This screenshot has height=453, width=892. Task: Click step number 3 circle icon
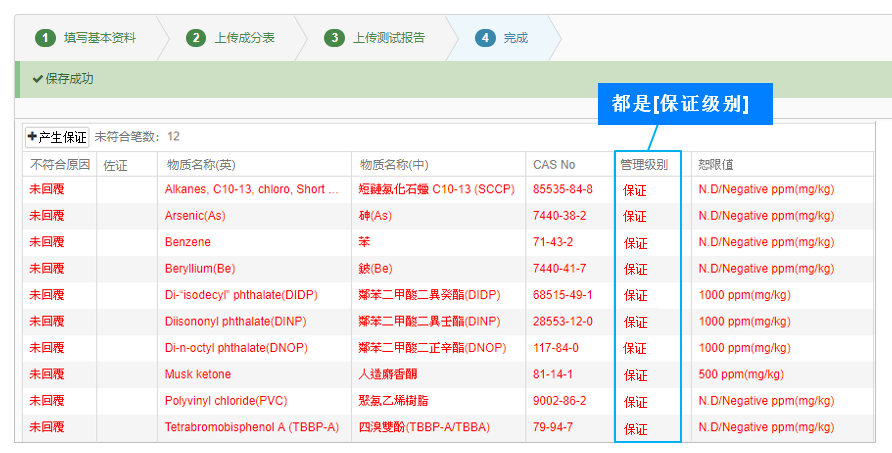click(x=334, y=38)
